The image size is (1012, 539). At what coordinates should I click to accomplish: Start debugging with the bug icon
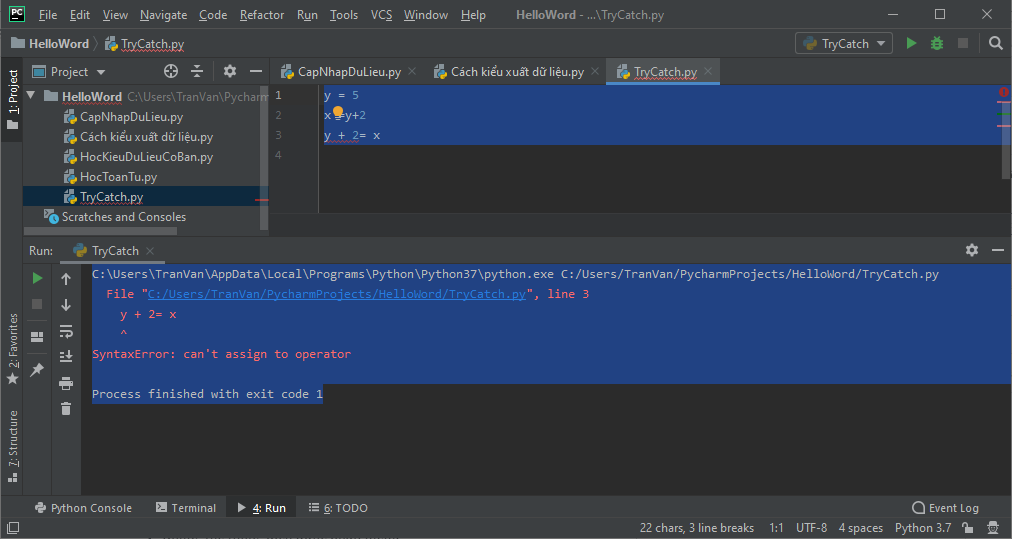tap(937, 43)
